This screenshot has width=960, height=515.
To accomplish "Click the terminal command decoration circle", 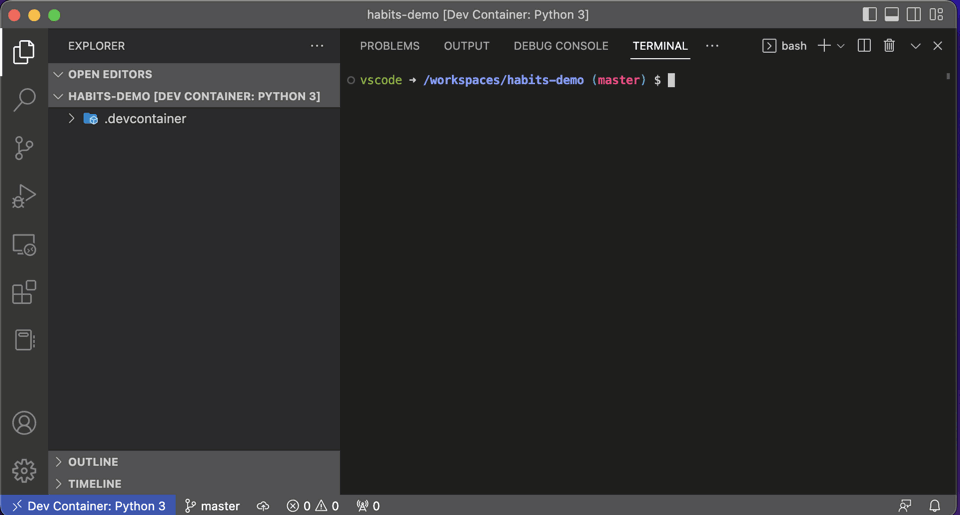I will click(x=351, y=80).
